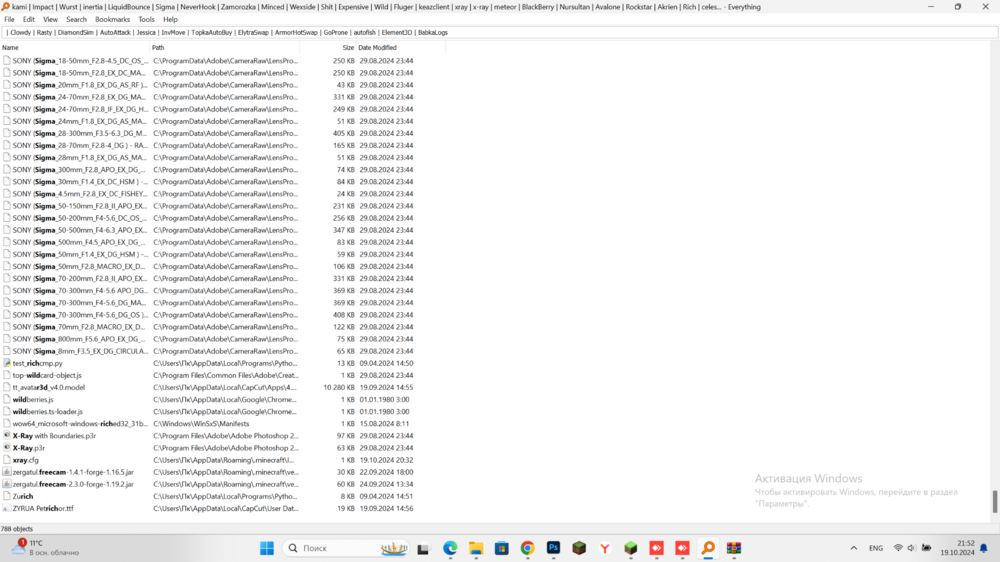
Task: Select SONY Sigma_4.5mm_F2.8 FISHEYE file
Action: pyautogui.click(x=80, y=194)
